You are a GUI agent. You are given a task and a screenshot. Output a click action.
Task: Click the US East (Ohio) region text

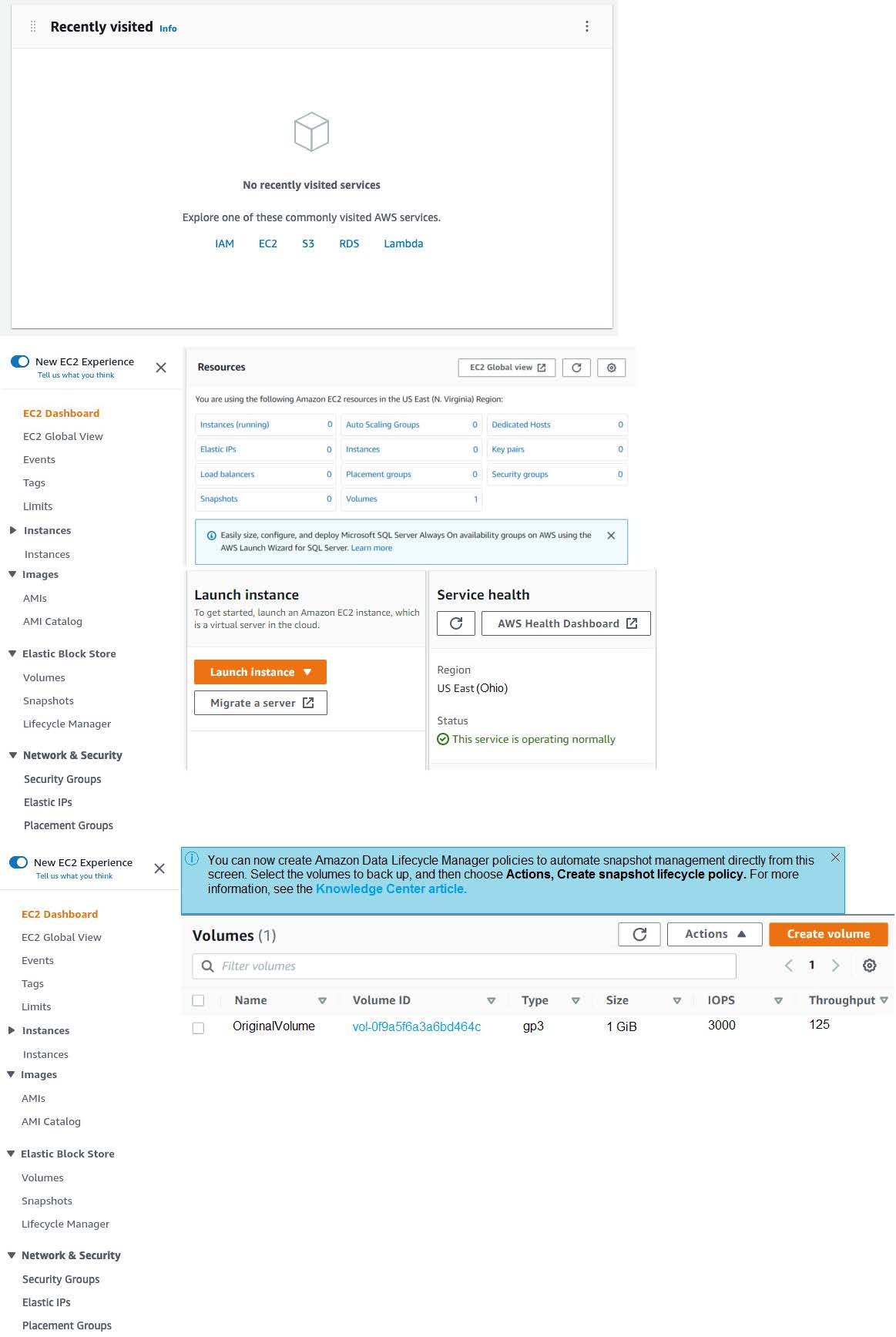pyautogui.click(x=472, y=688)
